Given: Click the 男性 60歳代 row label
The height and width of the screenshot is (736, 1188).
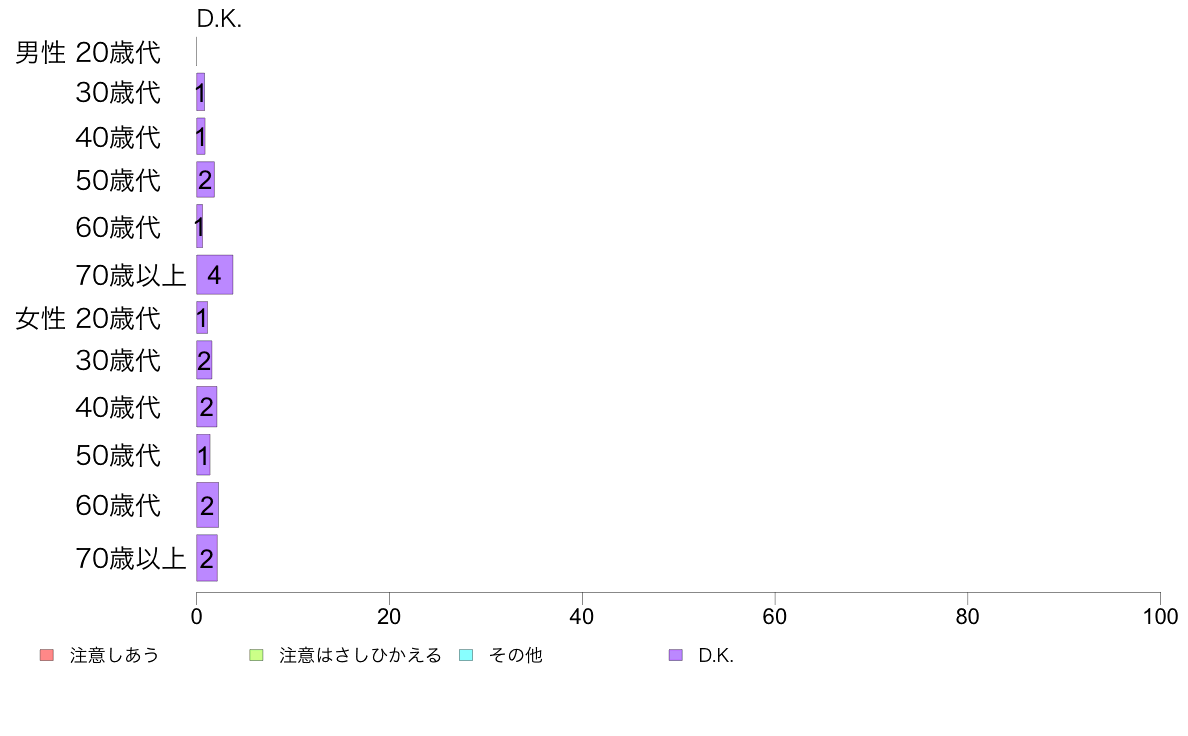Looking at the screenshot, I should pos(118,227).
